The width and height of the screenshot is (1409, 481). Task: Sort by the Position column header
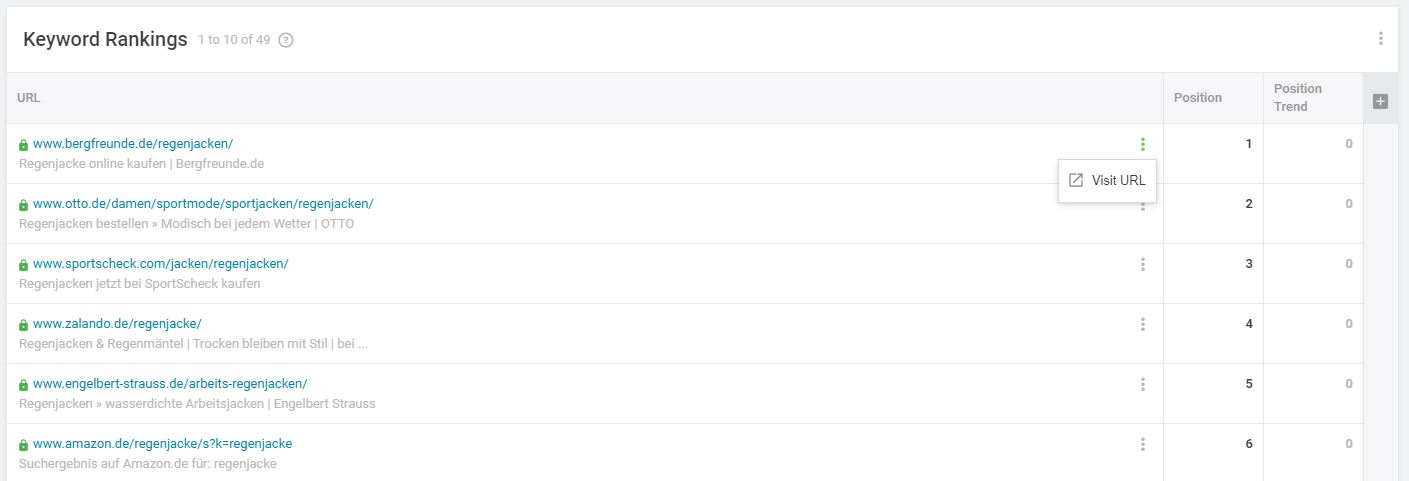(x=1198, y=98)
